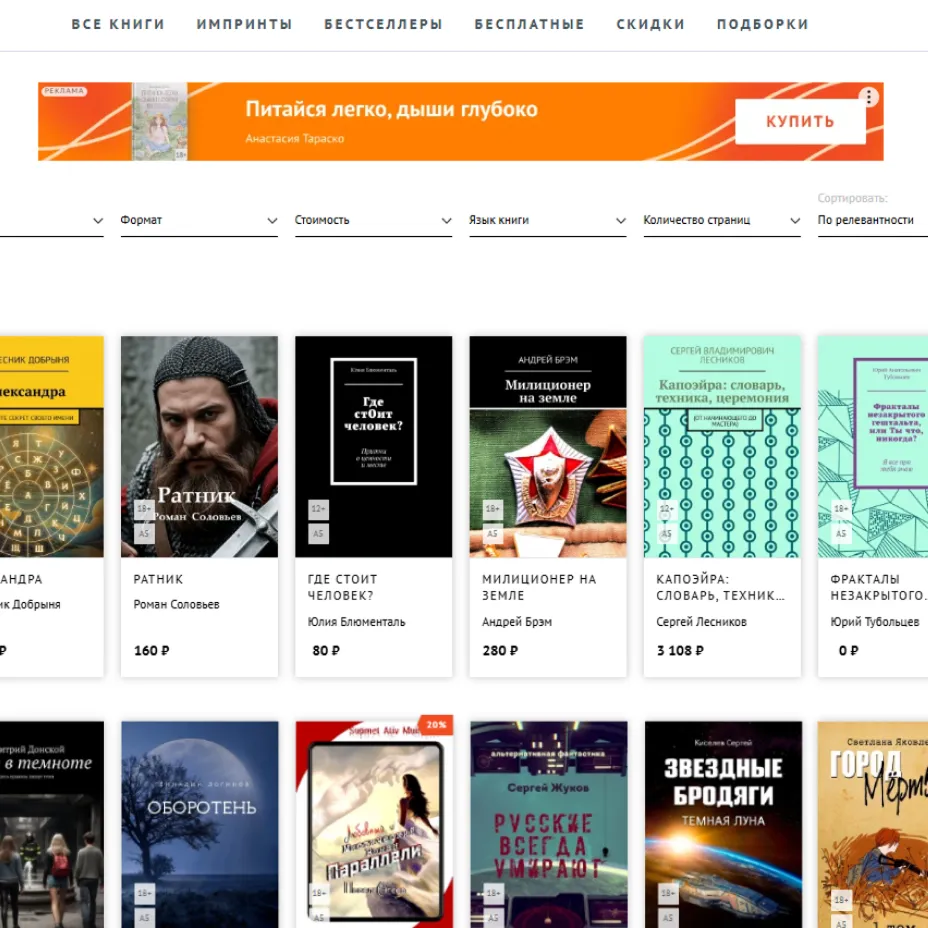Open banner author Анастасия Тараско

(295, 138)
